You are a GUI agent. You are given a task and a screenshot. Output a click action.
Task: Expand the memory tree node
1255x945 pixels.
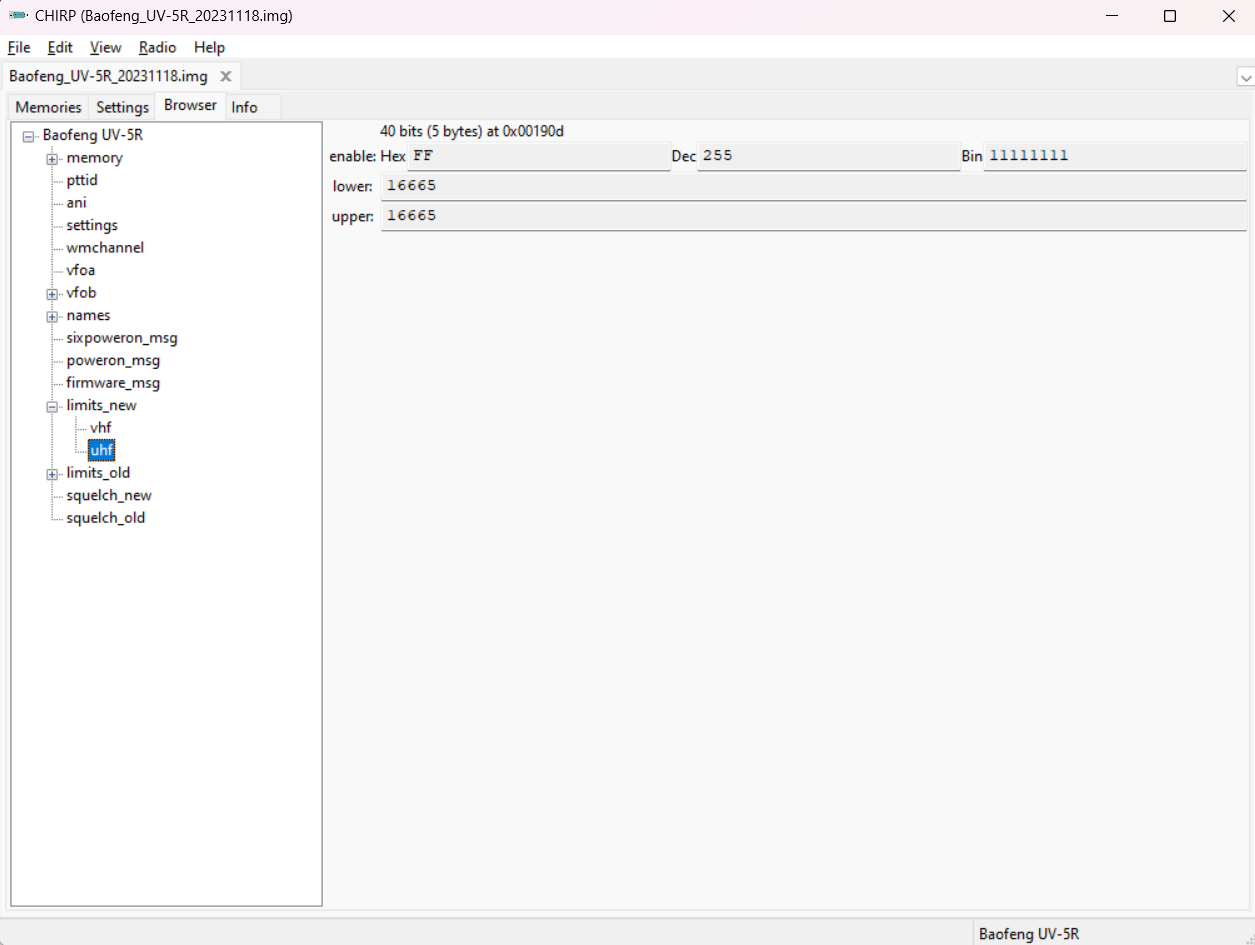pyautogui.click(x=52, y=158)
